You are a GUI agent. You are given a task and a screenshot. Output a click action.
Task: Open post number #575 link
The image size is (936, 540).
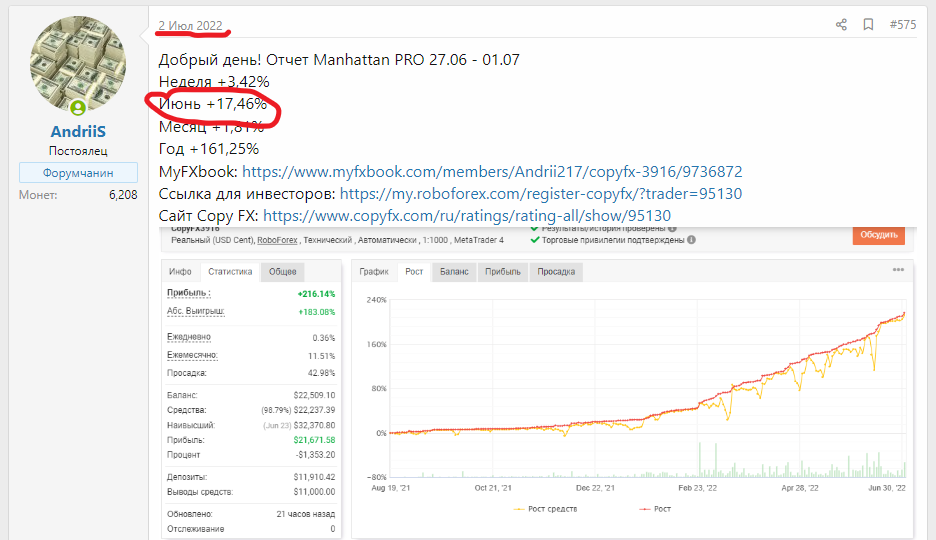[x=903, y=24]
